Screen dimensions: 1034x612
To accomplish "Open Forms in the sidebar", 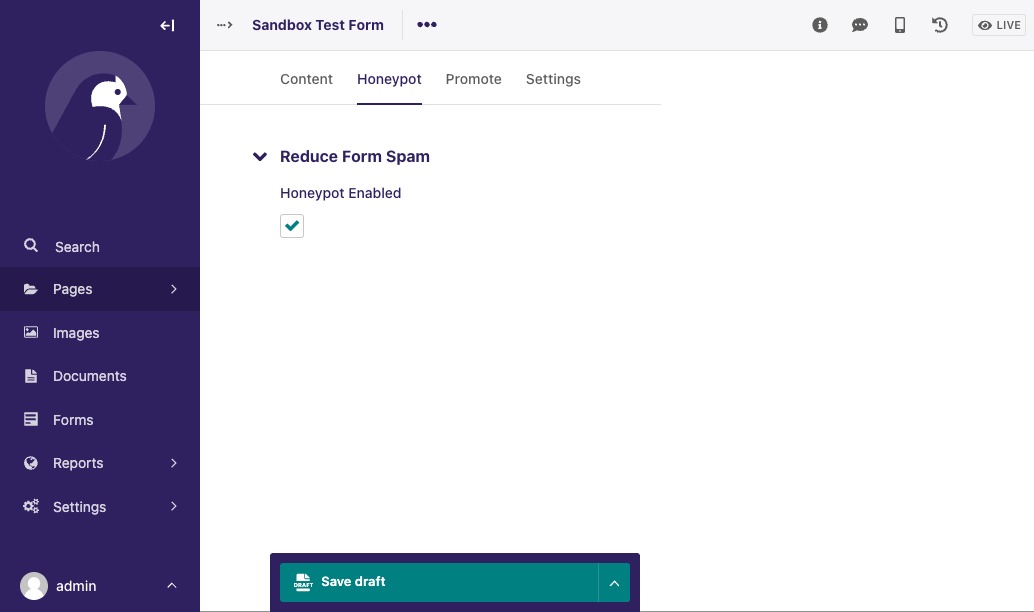I will coord(100,419).
